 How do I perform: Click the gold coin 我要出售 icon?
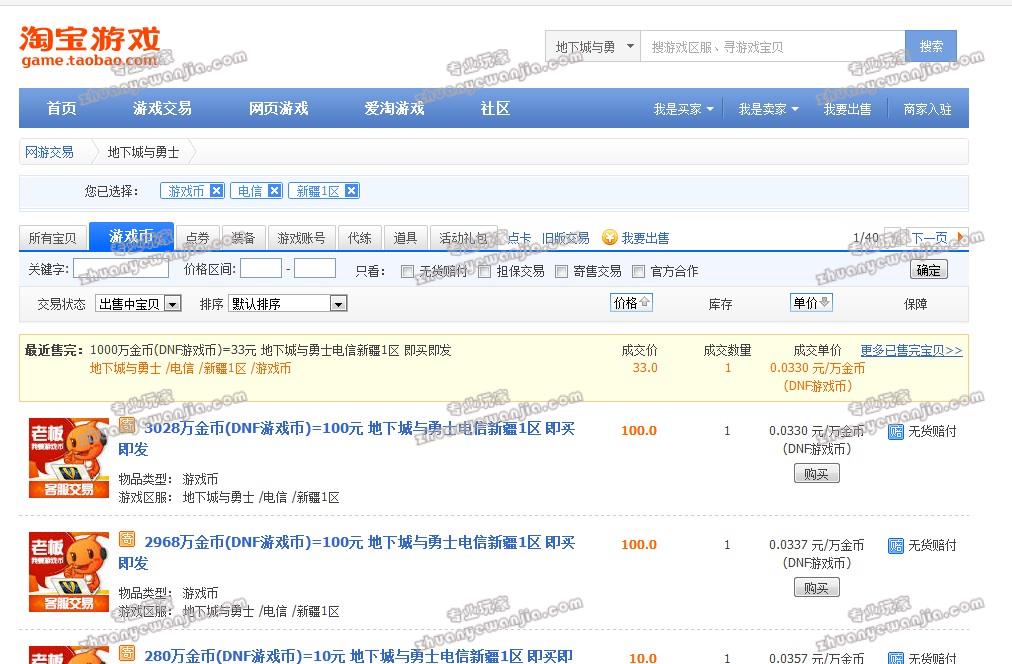(x=609, y=237)
